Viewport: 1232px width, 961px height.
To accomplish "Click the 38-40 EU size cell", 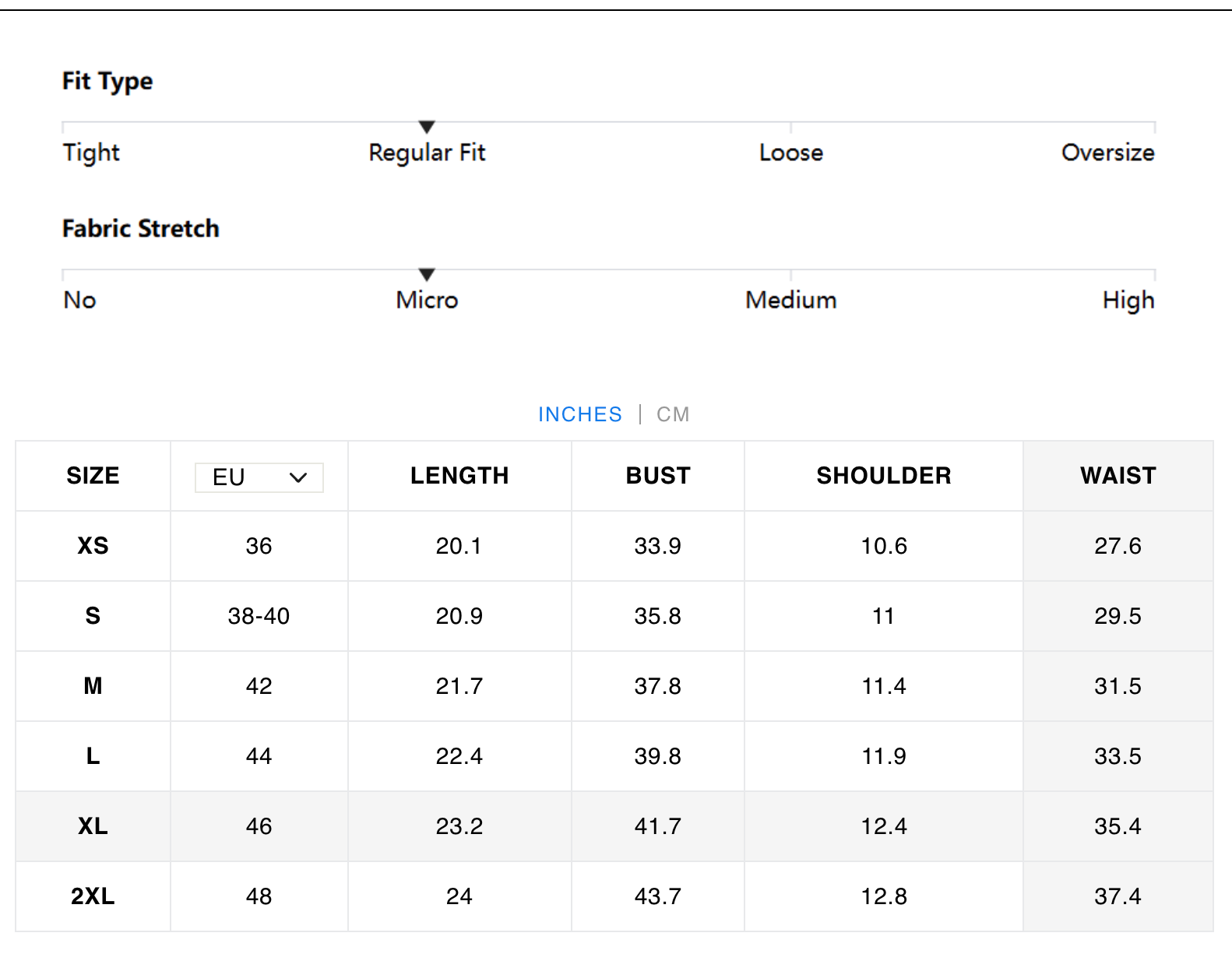I will click(x=259, y=616).
